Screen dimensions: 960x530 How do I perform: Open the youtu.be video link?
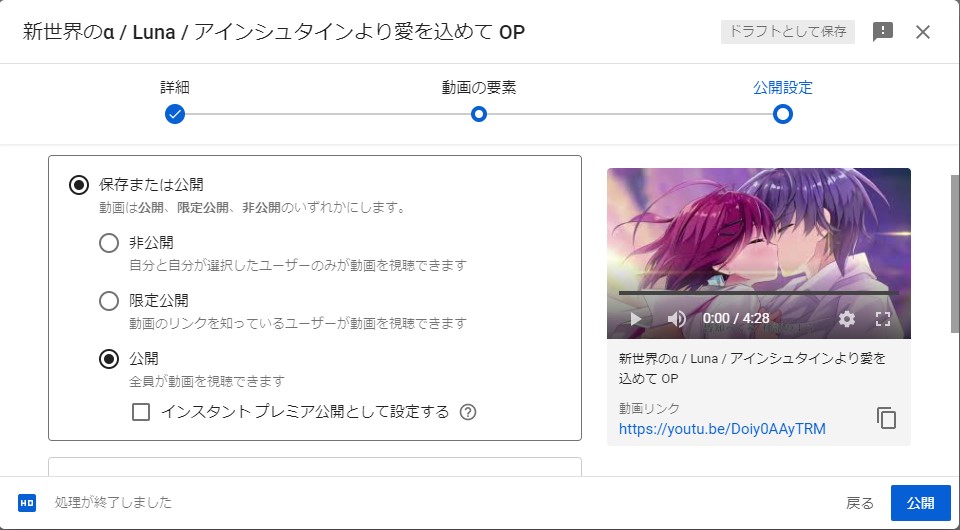[722, 429]
